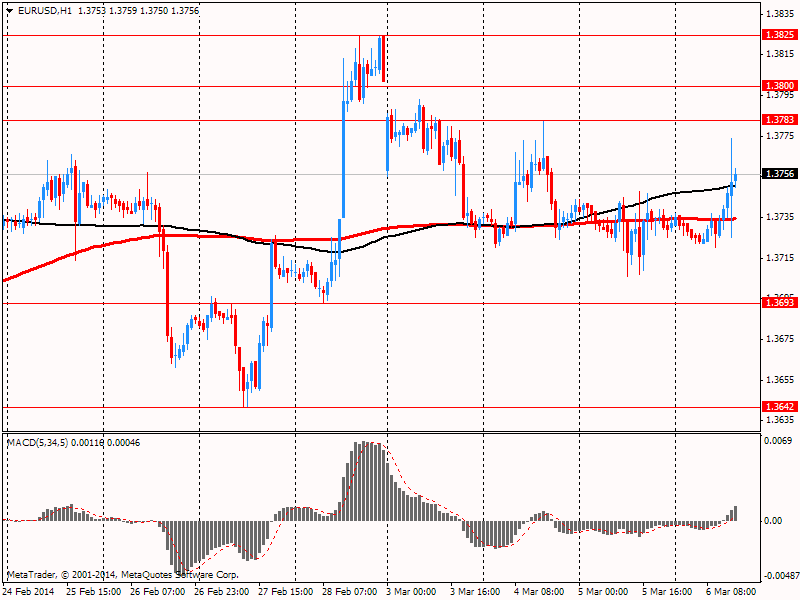This screenshot has height=600, width=800.
Task: Click the 25 Feb 15:00 time label
Action: point(93,592)
